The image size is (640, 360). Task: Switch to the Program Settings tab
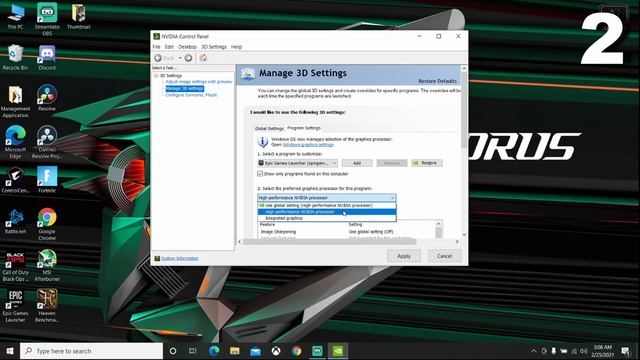click(304, 128)
